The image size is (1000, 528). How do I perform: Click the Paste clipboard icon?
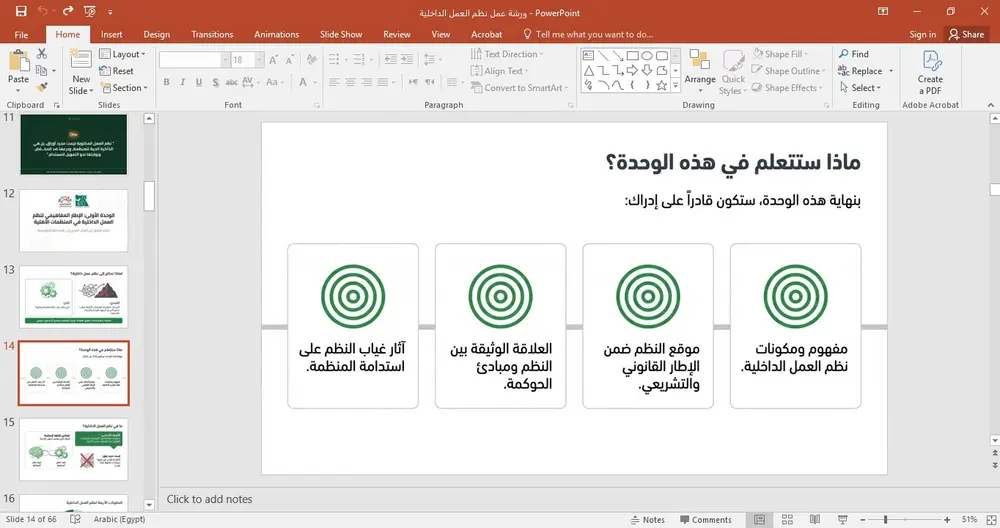pos(18,62)
